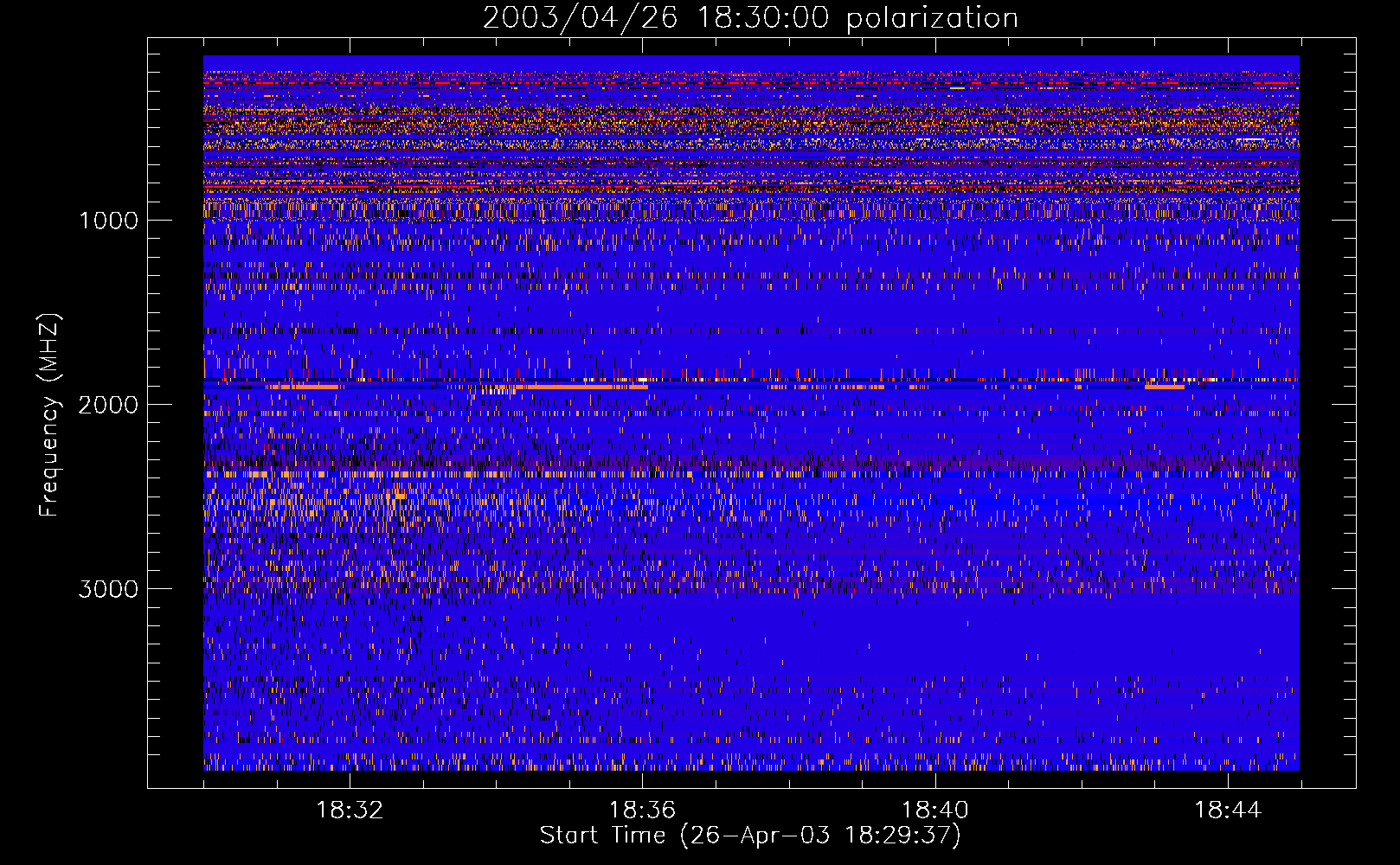Click the 2000 frequency tick label
This screenshot has width=1400, height=865.
click(x=108, y=405)
